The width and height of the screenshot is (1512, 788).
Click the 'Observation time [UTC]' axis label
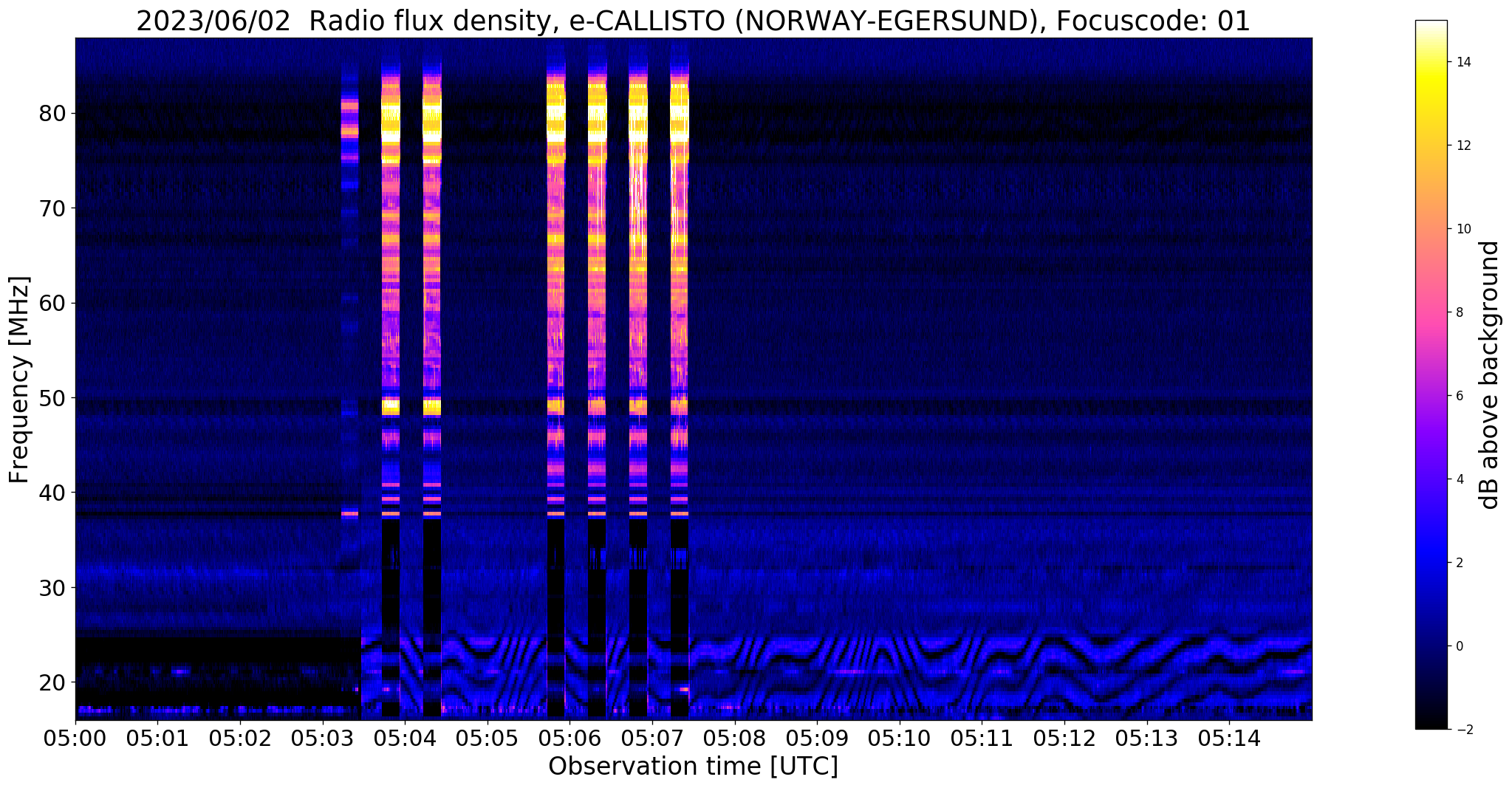[693, 767]
